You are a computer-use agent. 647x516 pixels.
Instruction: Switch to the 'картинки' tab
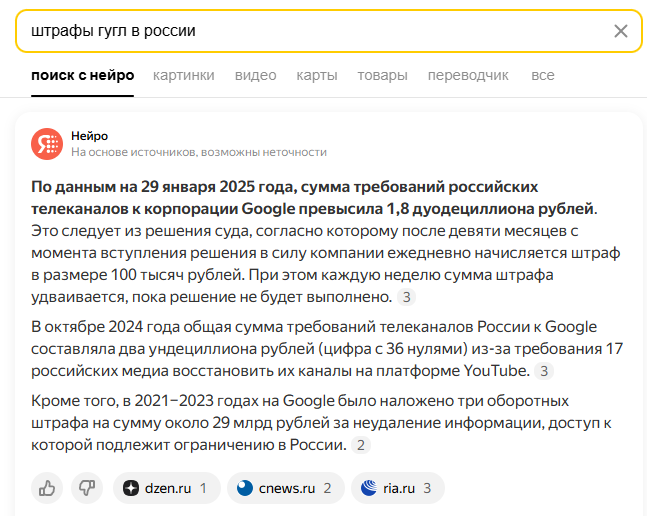pyautogui.click(x=184, y=75)
